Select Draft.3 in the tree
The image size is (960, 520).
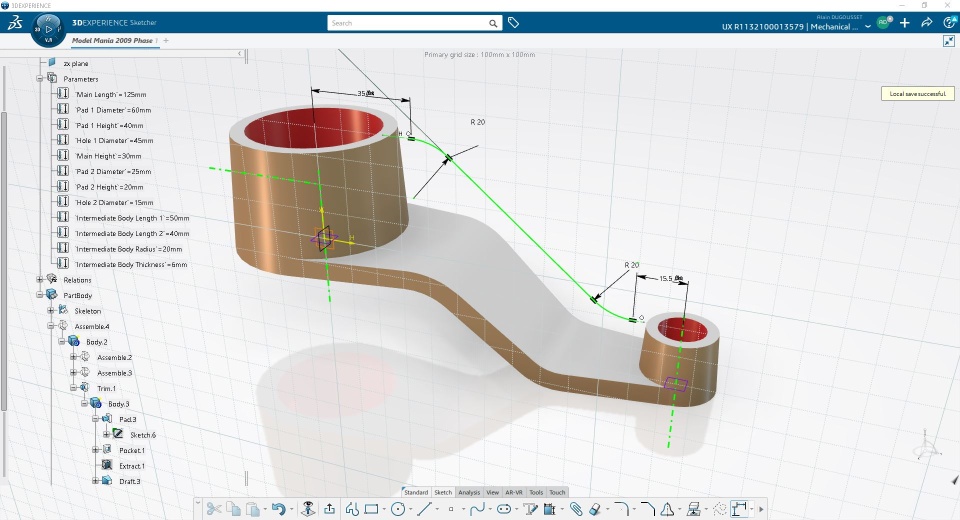[x=129, y=481]
